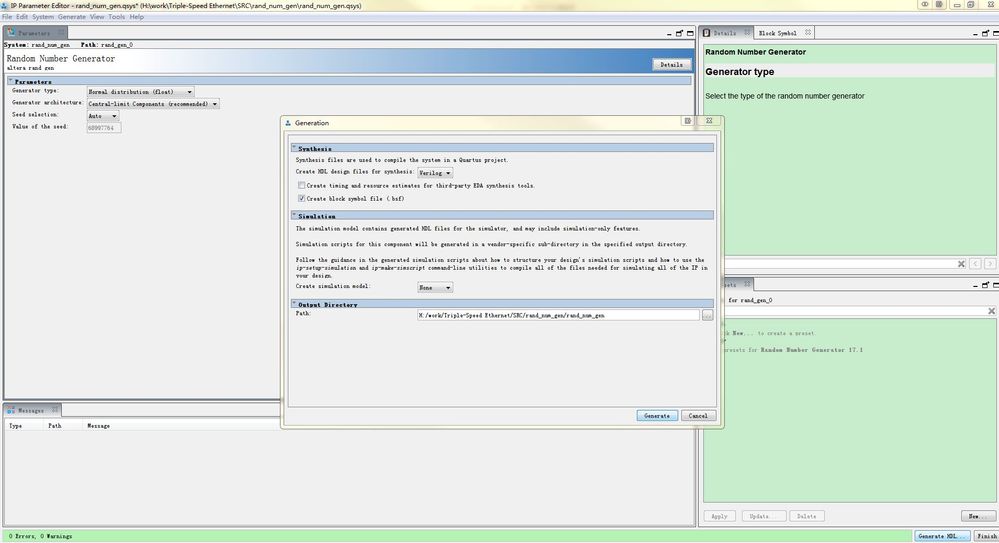Open the Generate menu

coord(71,17)
